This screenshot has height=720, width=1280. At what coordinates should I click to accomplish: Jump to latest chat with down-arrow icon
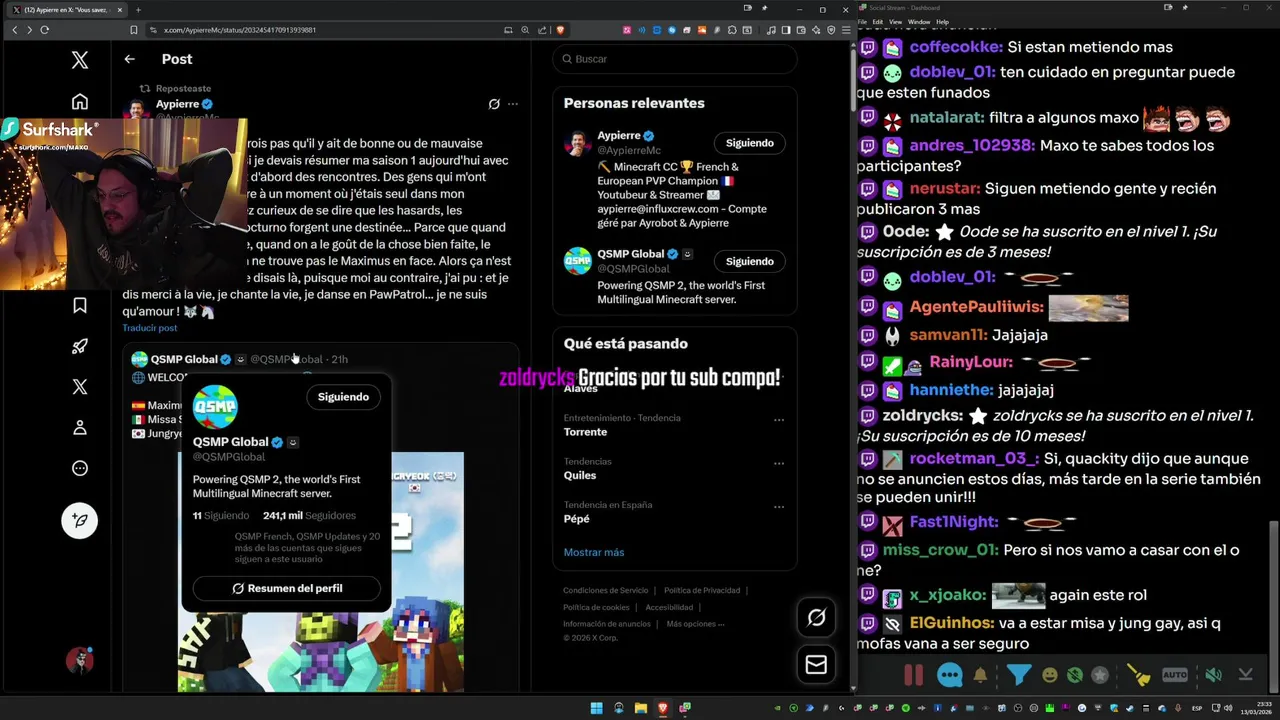click(x=1245, y=675)
